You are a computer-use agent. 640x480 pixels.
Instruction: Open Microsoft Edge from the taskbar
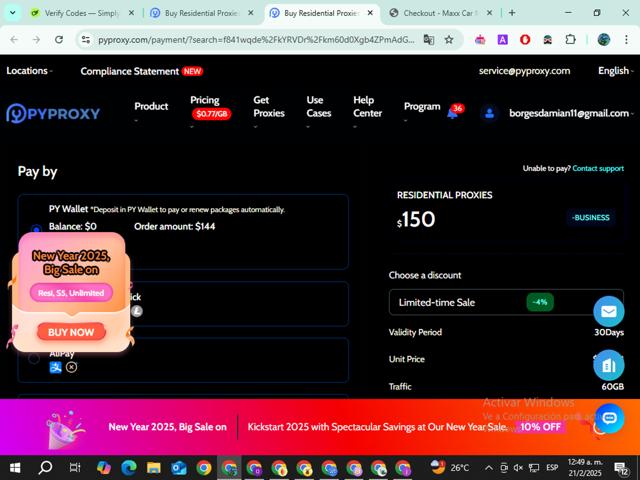(129, 468)
